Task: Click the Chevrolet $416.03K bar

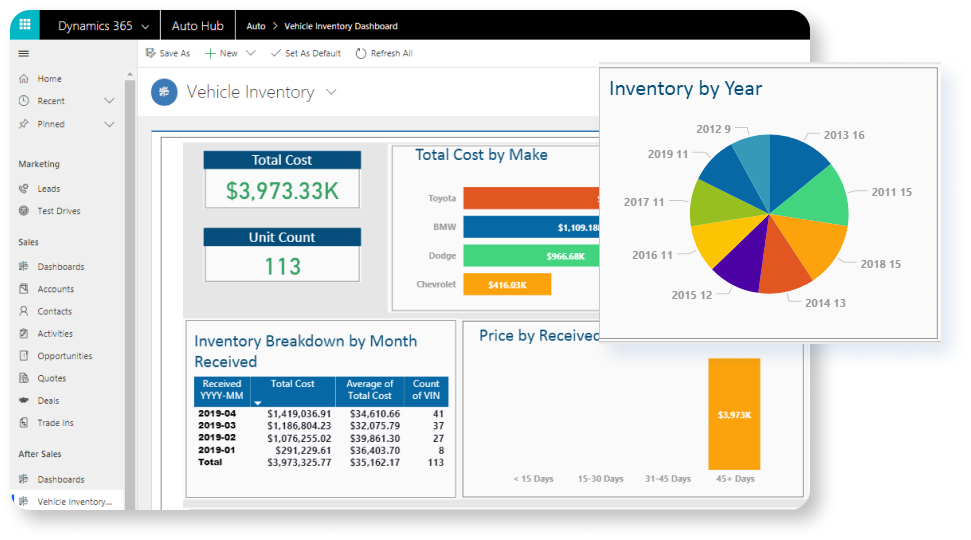Action: coord(507,285)
